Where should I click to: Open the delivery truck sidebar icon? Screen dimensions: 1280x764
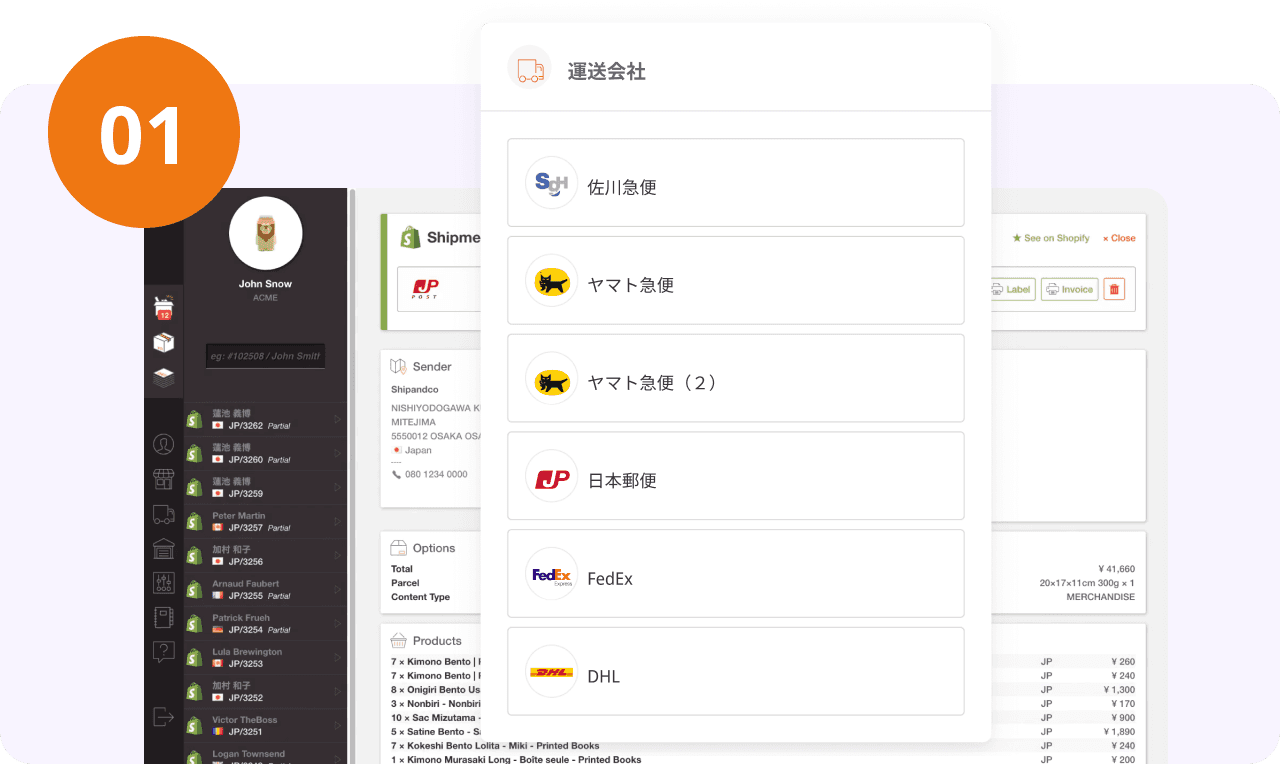pyautogui.click(x=164, y=514)
